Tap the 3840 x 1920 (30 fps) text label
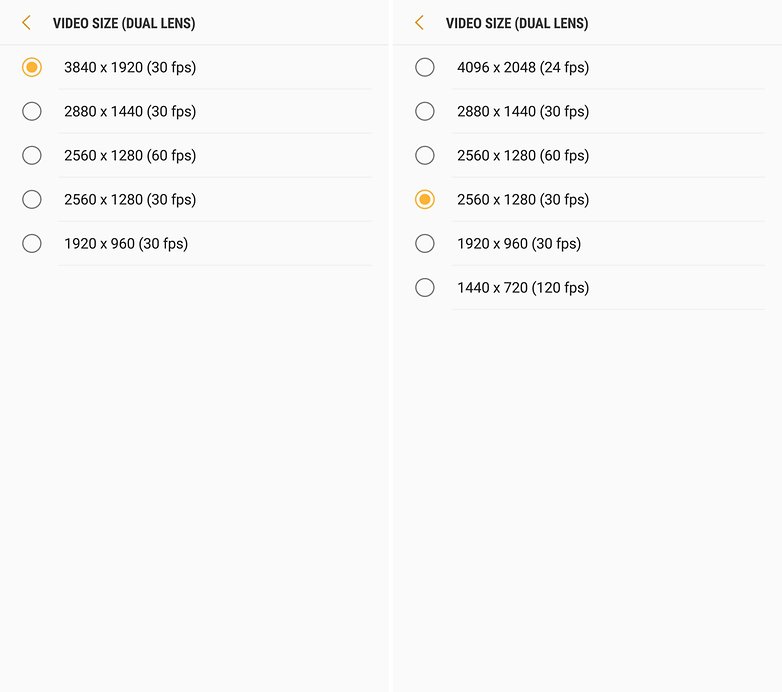Image resolution: width=782 pixels, height=692 pixels. (130, 67)
